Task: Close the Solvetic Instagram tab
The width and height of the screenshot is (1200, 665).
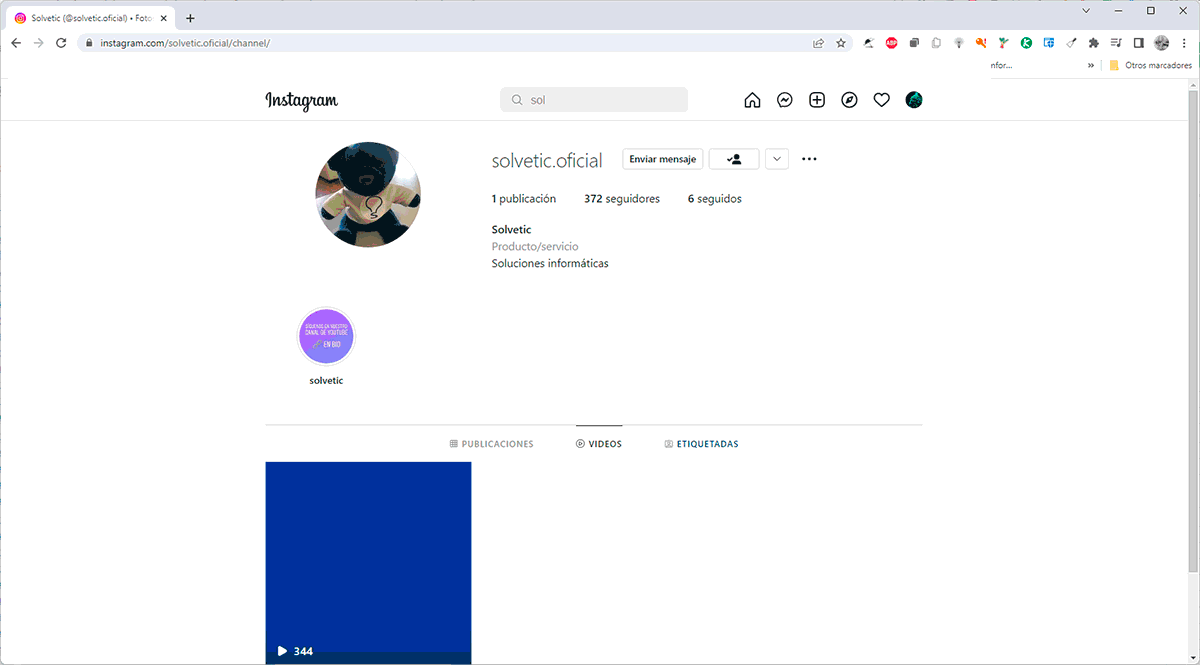Action: 165,18
